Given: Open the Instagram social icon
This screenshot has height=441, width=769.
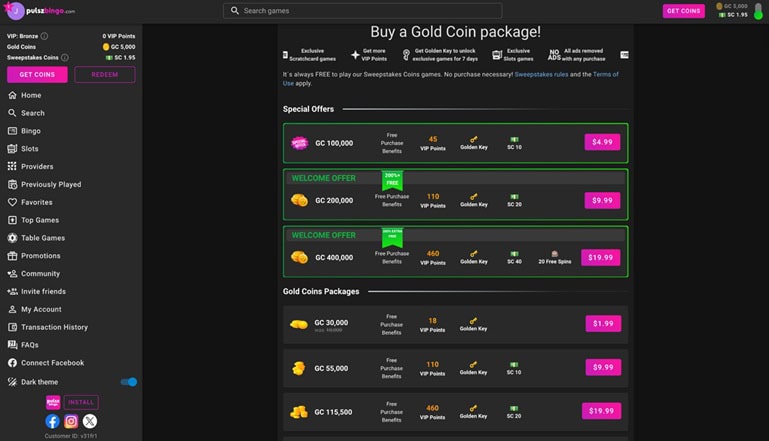Looking at the screenshot, I should pos(71,422).
